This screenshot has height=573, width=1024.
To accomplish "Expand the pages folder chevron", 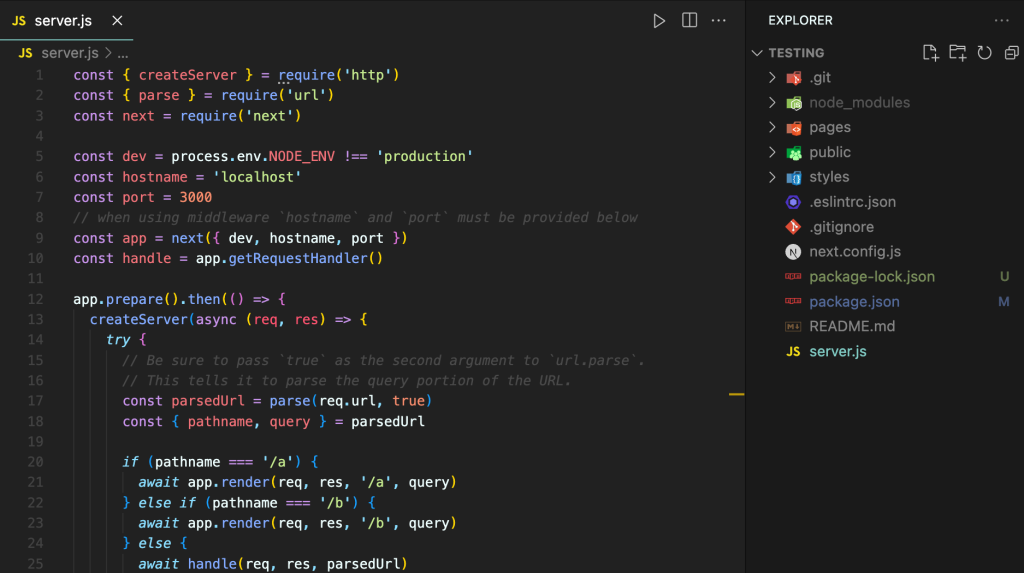I will coord(773,127).
